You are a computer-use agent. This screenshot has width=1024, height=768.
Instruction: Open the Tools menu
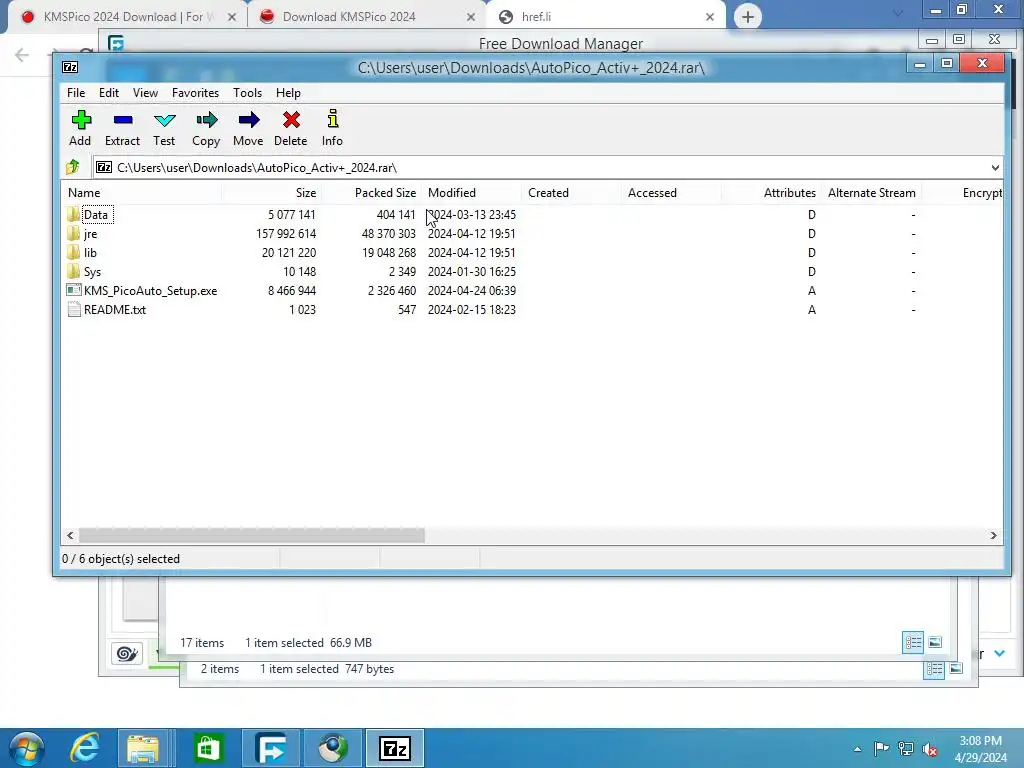tap(248, 93)
